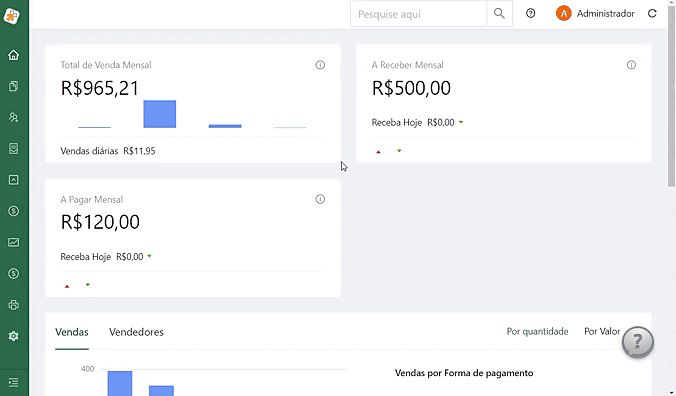Click the magnifier search button
676x396 pixels.
(x=499, y=14)
